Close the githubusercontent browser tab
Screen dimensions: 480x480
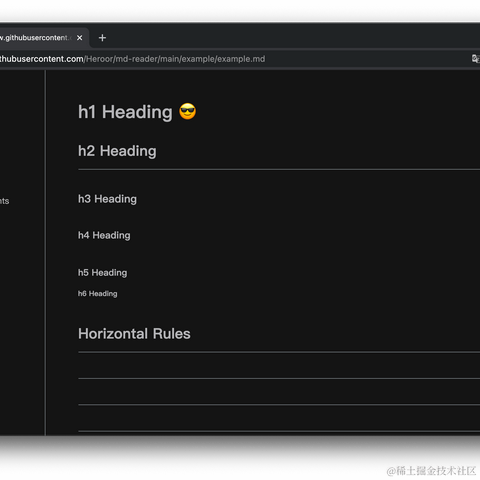pos(79,38)
